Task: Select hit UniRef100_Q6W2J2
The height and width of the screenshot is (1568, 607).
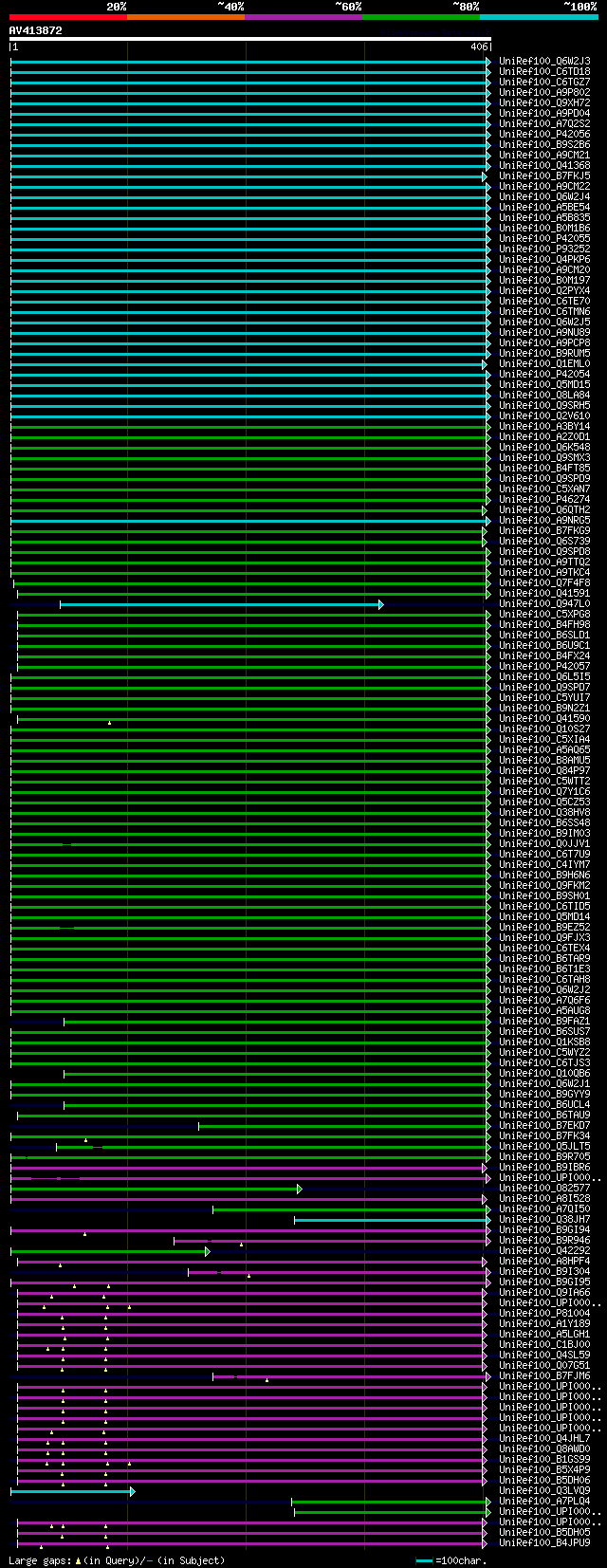Action: (544, 989)
